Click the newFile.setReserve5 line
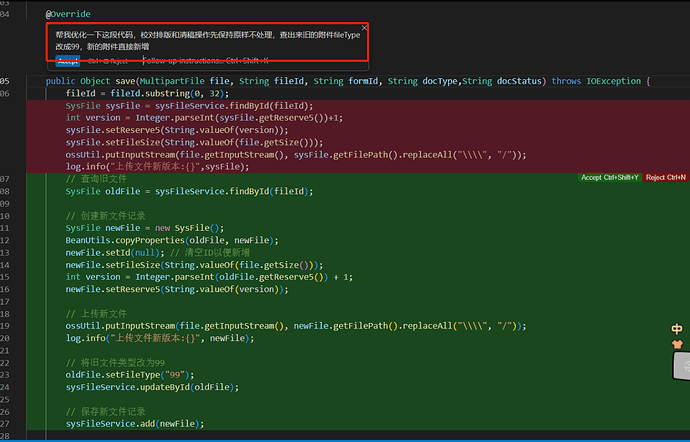The image size is (690, 442). [177, 289]
